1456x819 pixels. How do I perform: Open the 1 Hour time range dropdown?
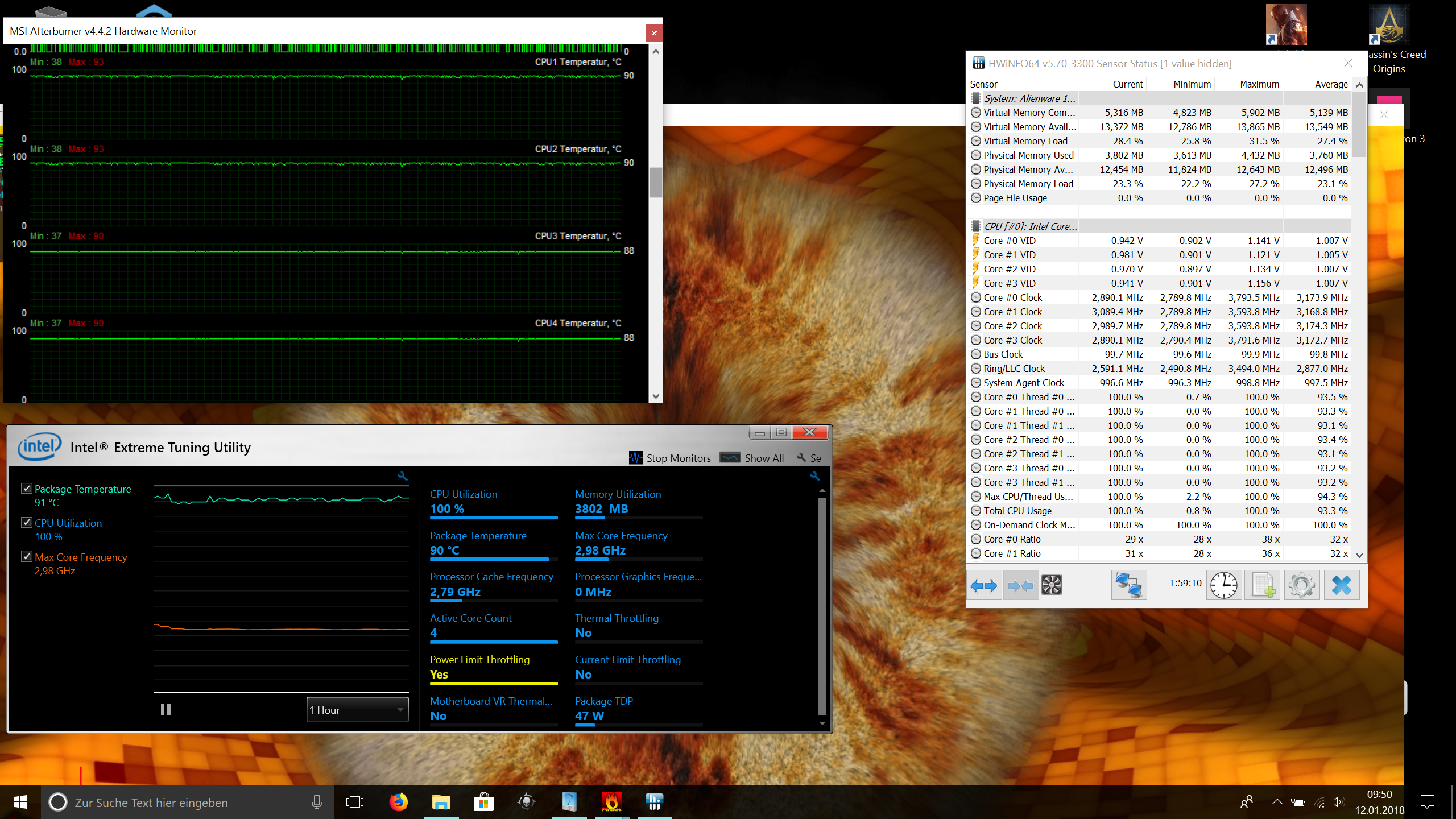(x=357, y=710)
